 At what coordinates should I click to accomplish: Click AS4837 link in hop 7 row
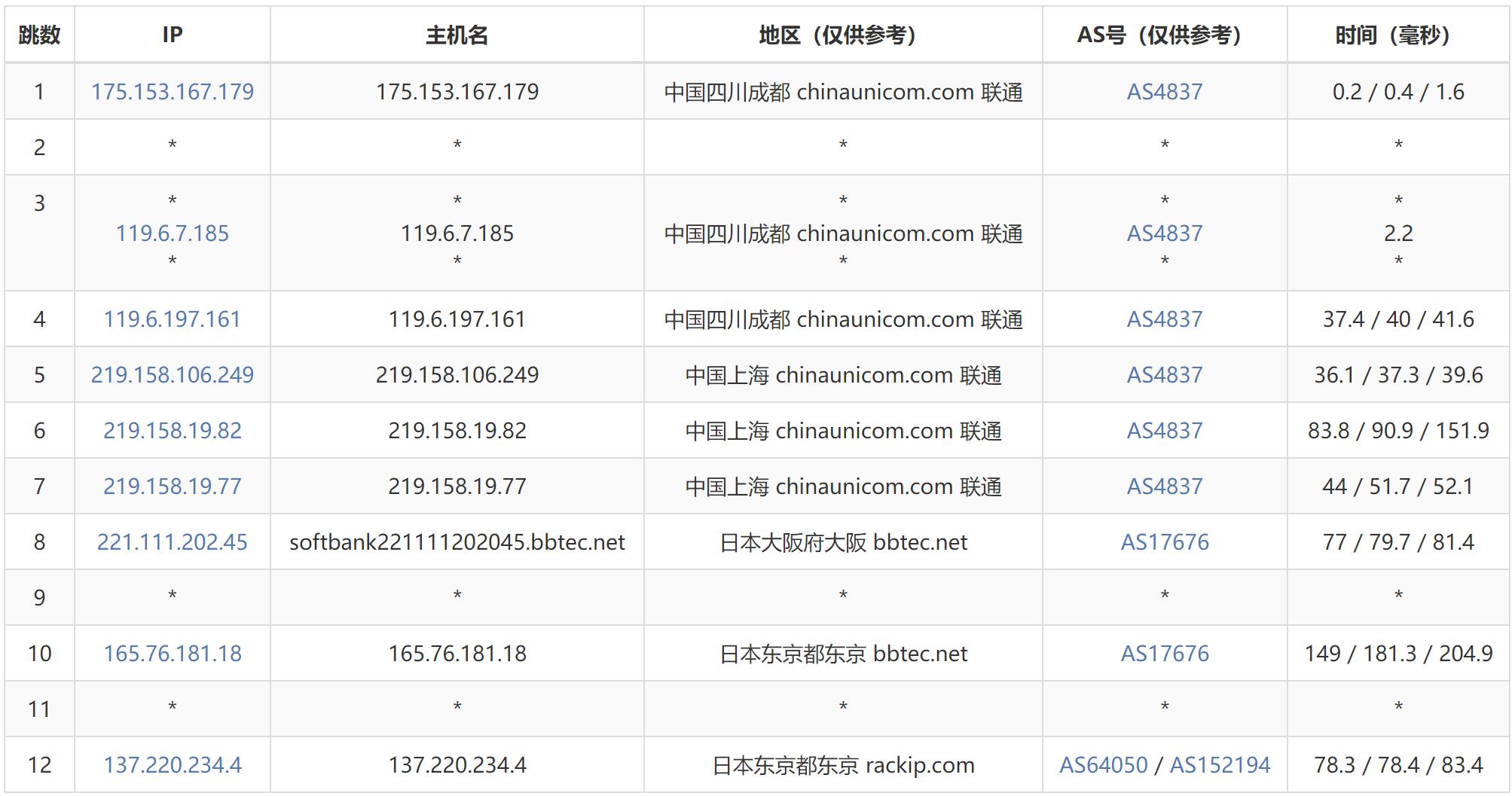point(1165,486)
